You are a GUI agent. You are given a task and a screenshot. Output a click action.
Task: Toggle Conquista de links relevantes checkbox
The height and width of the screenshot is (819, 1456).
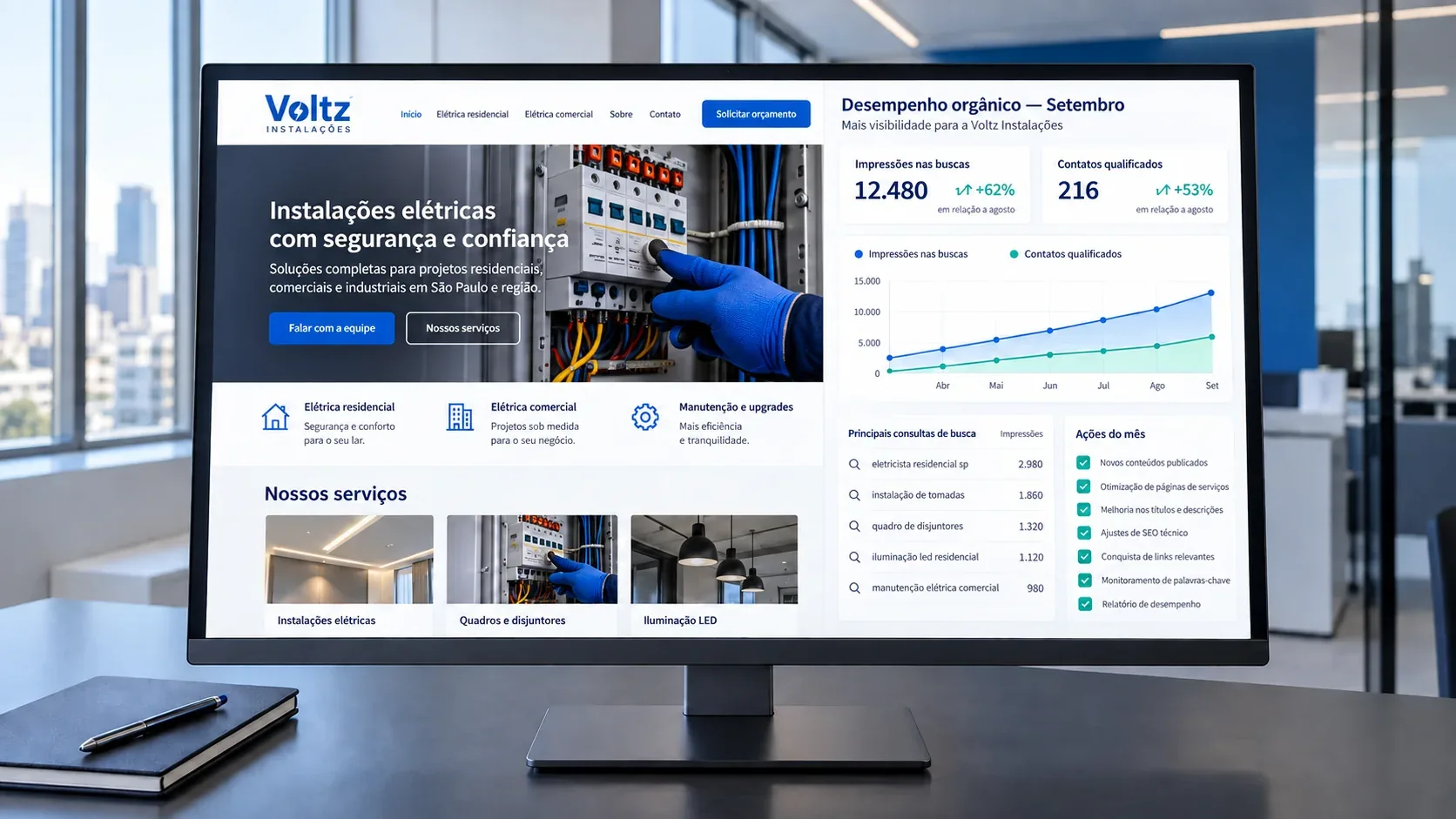[1084, 556]
